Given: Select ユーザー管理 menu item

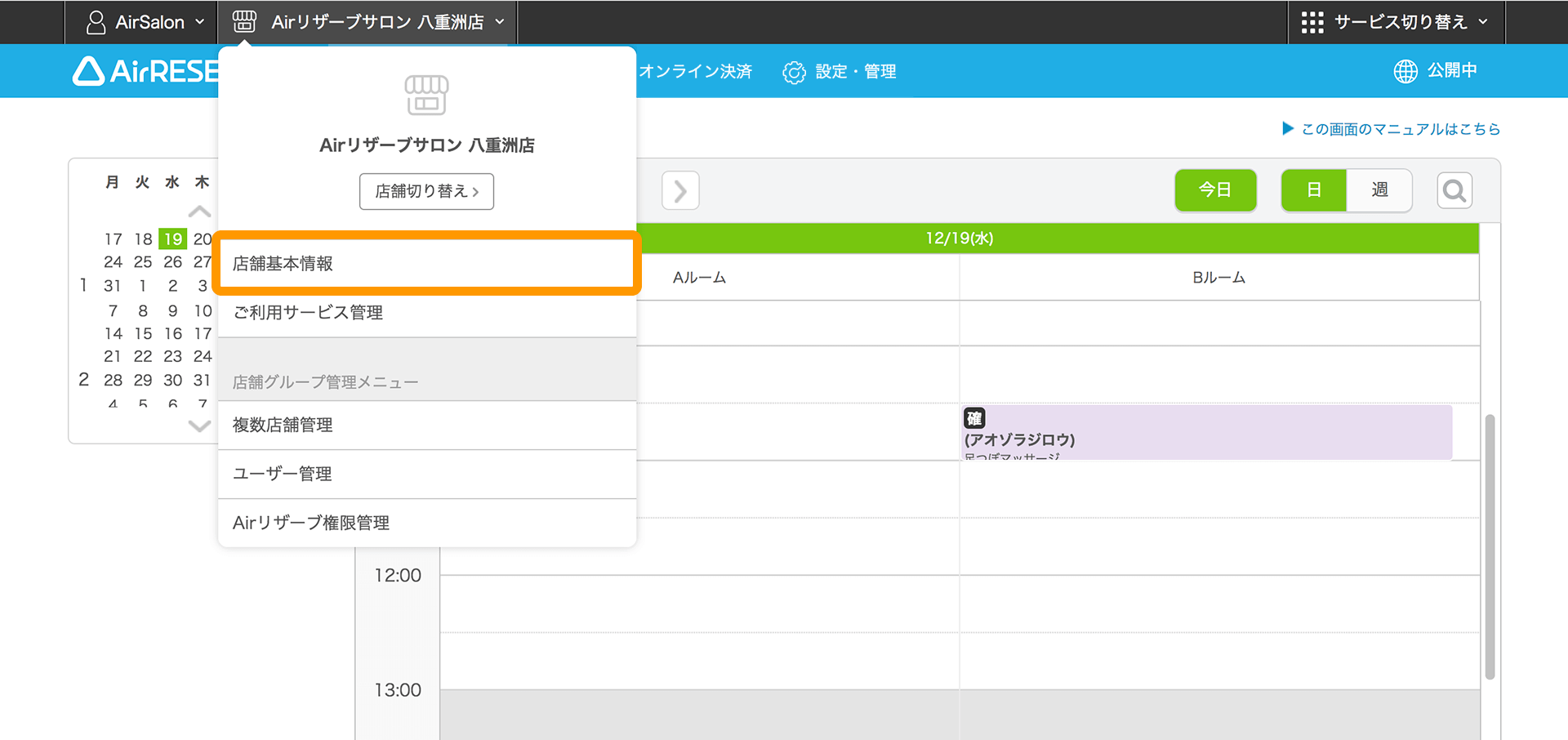Looking at the screenshot, I should click(426, 474).
